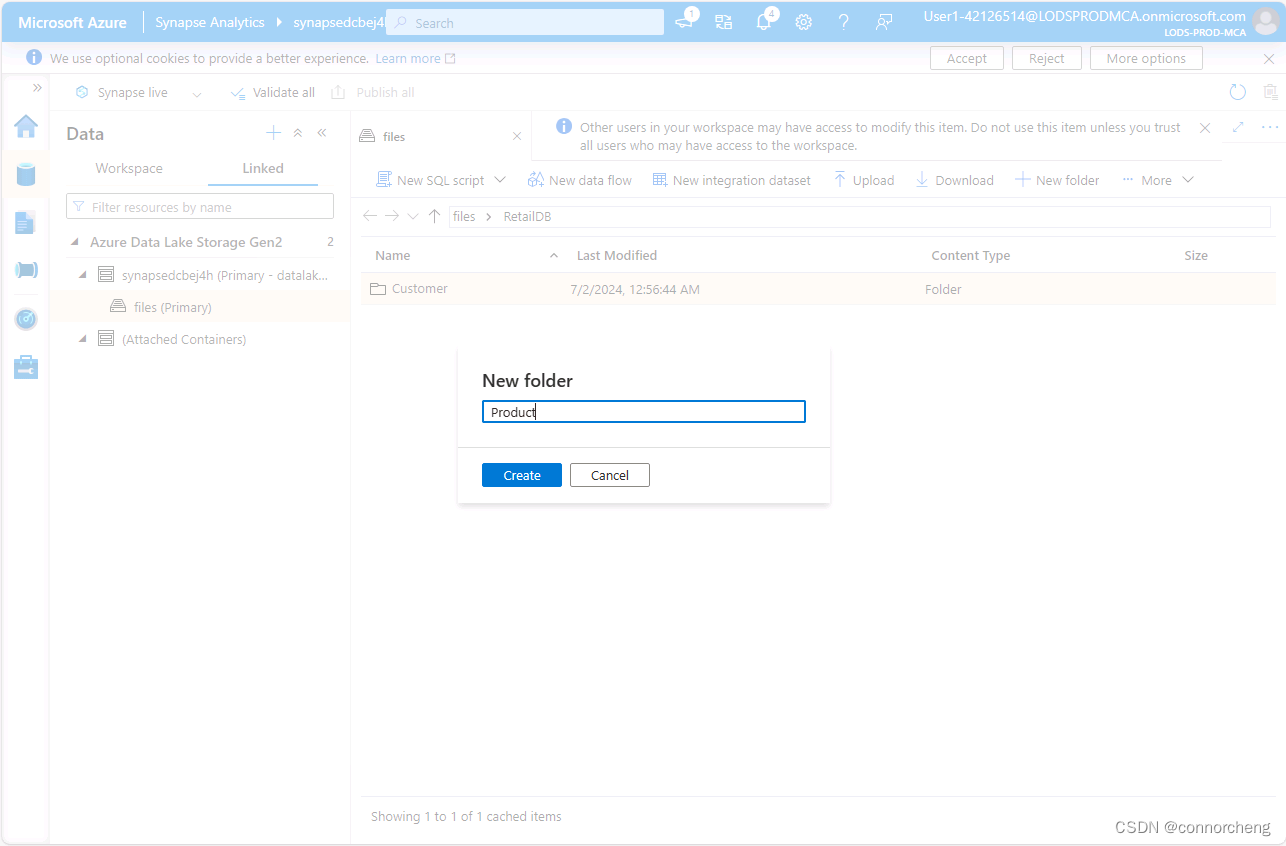Go back in folder navigation

click(x=370, y=216)
